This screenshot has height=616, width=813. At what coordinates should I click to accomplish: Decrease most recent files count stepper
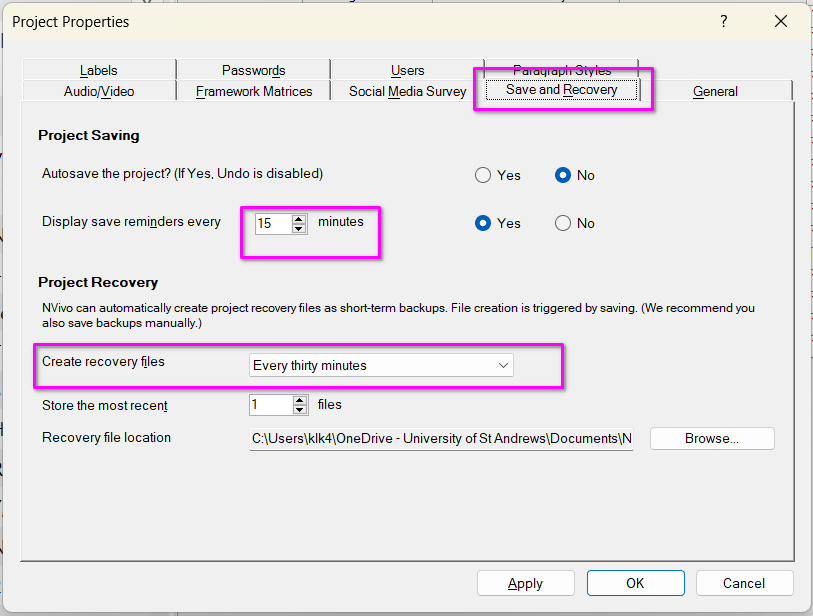(299, 410)
